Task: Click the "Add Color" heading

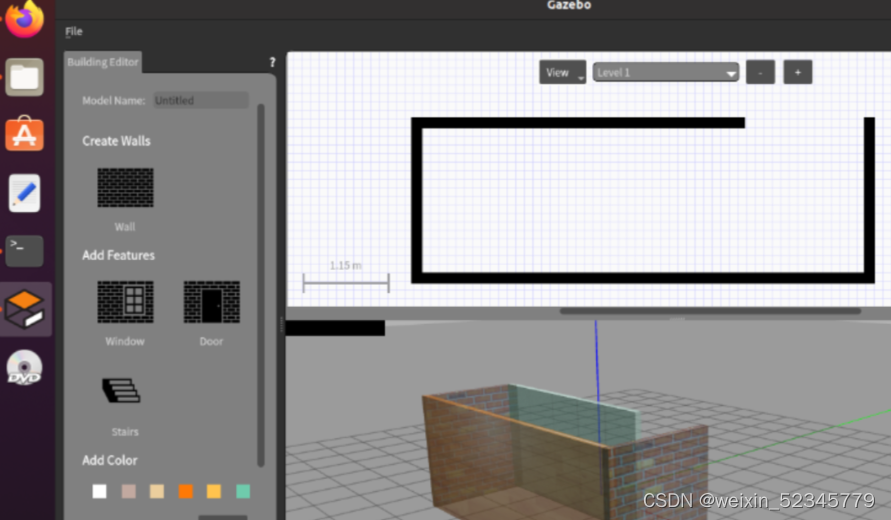Action: tap(110, 460)
